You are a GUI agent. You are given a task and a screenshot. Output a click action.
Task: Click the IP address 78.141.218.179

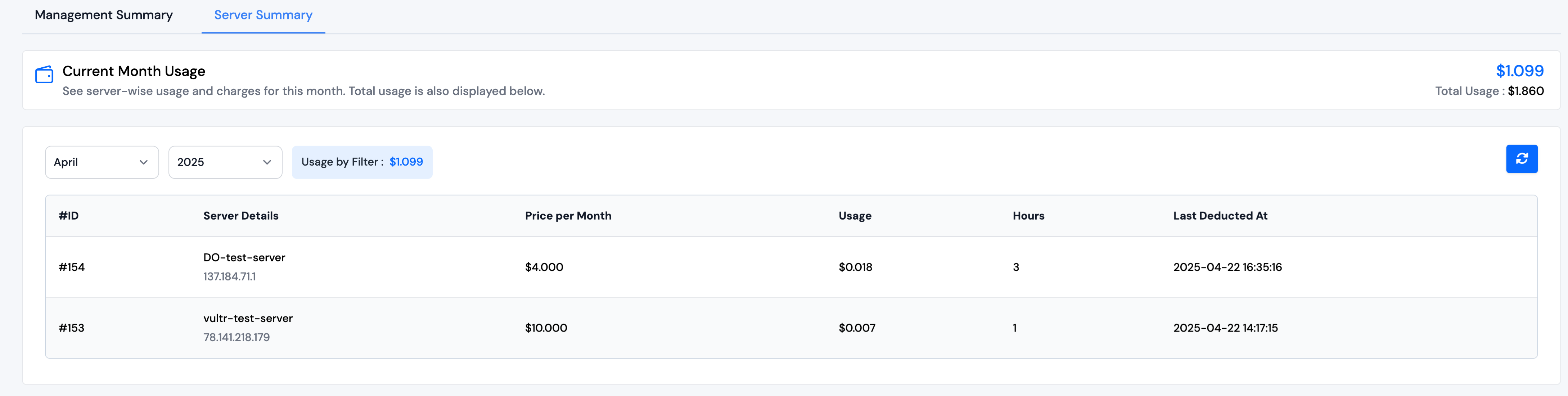click(x=236, y=338)
